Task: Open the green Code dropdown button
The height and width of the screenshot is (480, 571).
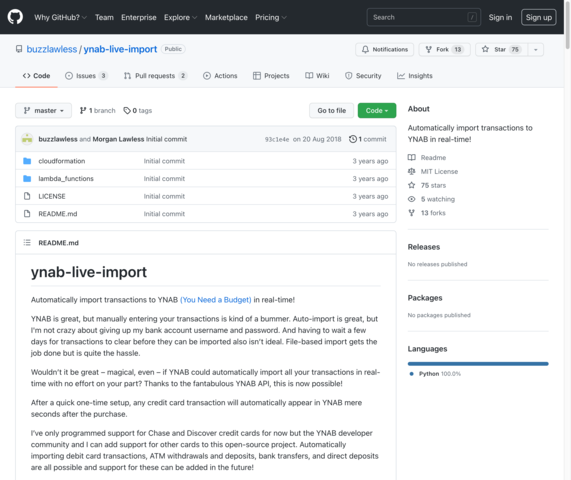Action: point(377,110)
